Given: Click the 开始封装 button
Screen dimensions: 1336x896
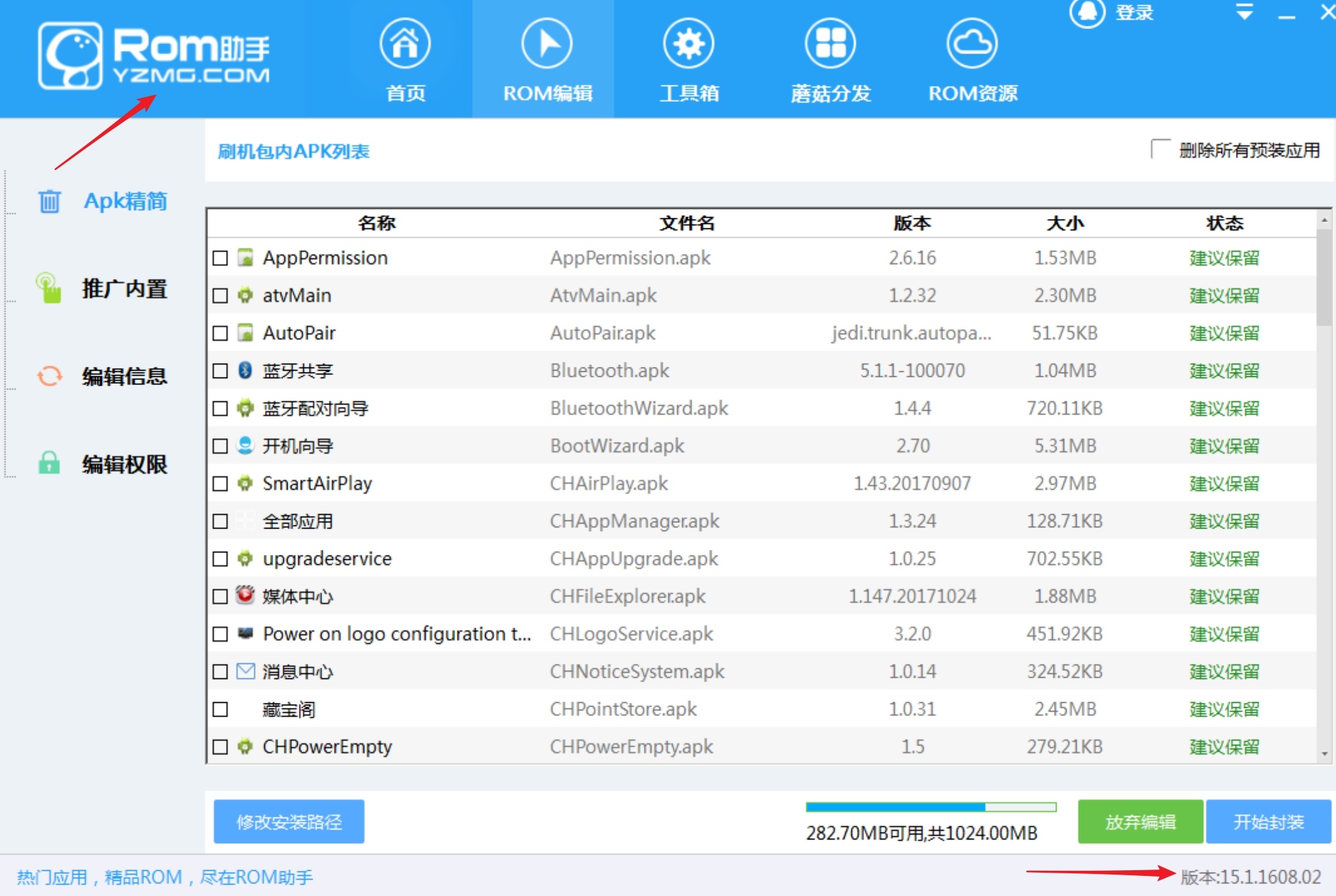Looking at the screenshot, I should pos(1269,822).
